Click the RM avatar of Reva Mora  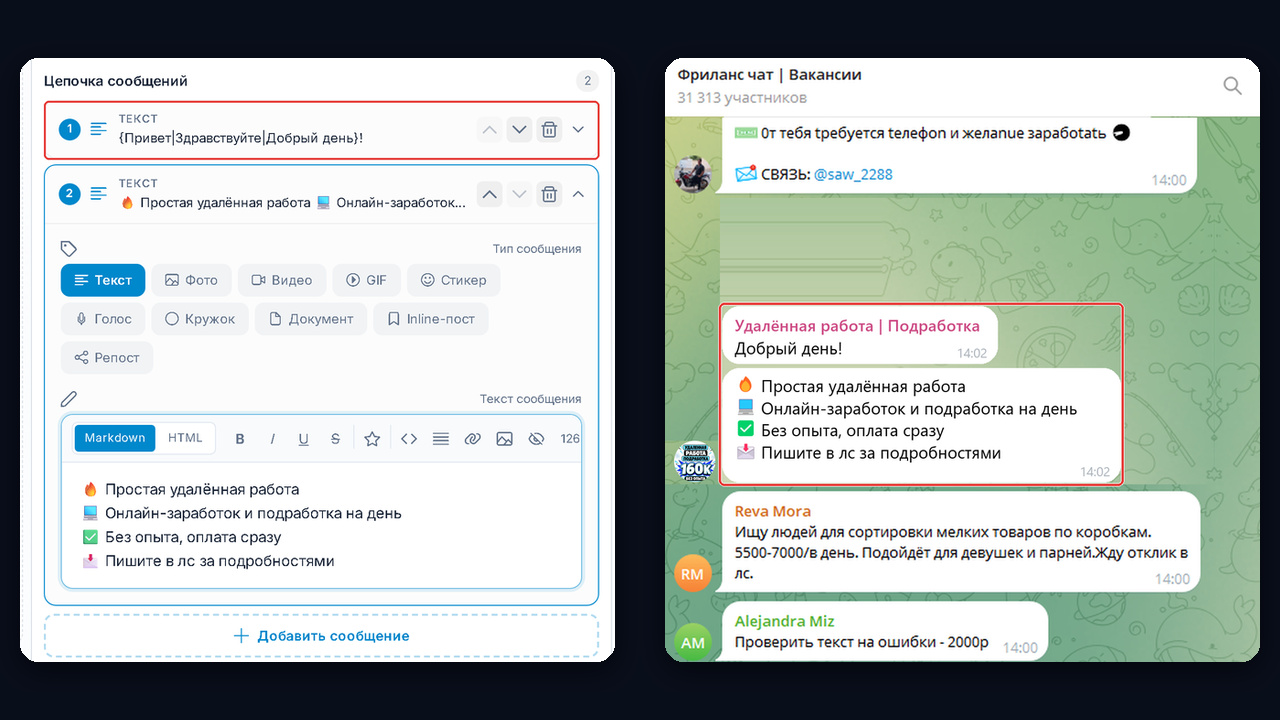coord(693,573)
